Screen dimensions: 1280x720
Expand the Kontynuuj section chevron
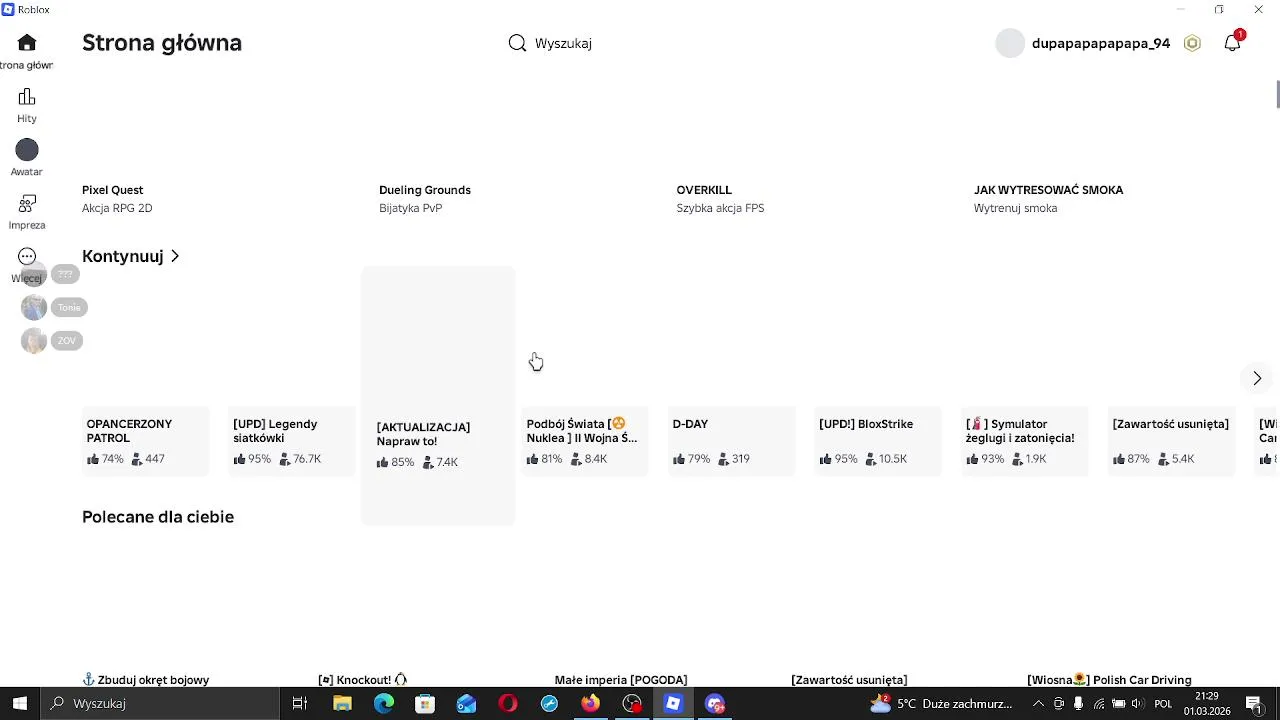pyautogui.click(x=175, y=256)
